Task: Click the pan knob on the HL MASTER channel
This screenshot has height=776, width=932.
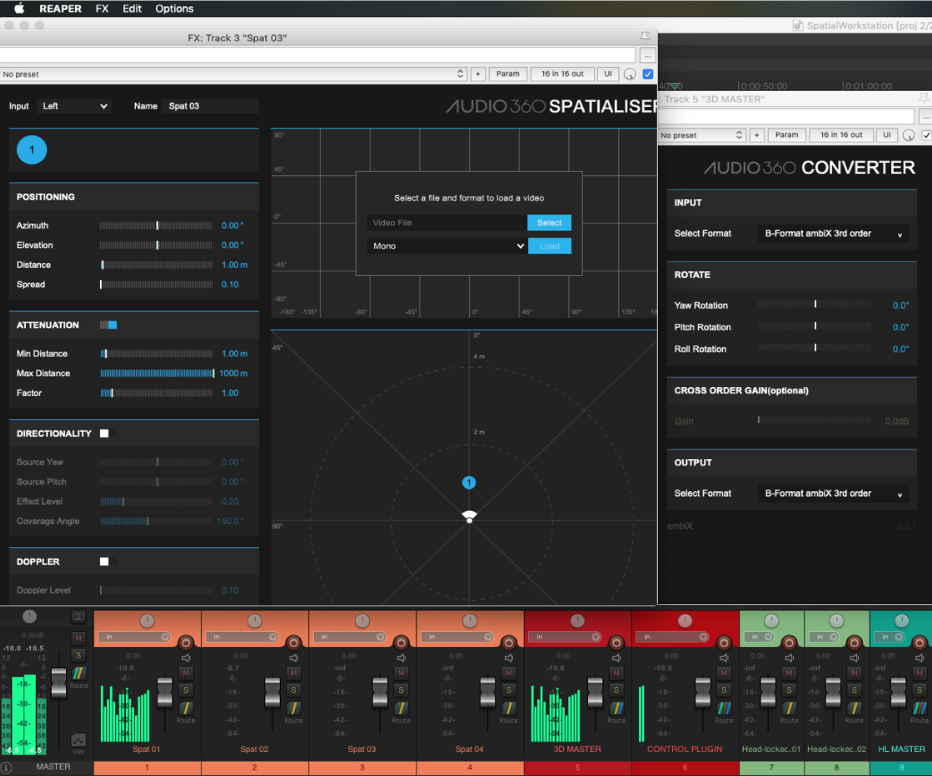Action: (x=902, y=620)
